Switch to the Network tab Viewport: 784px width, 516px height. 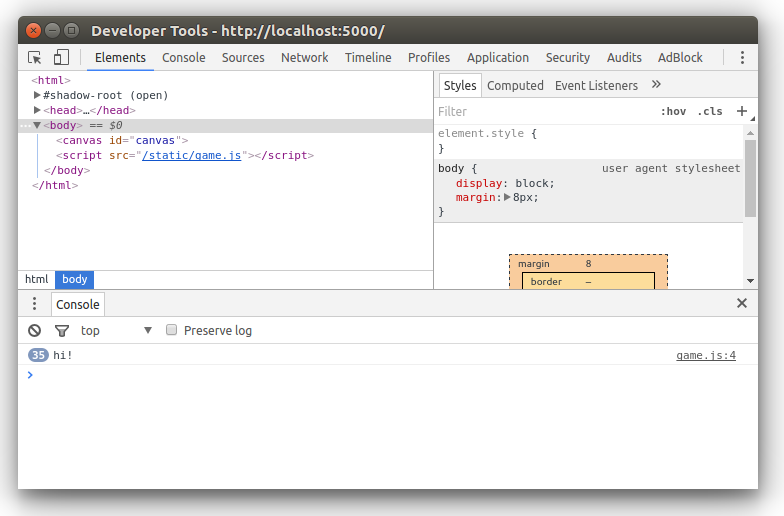pos(304,58)
